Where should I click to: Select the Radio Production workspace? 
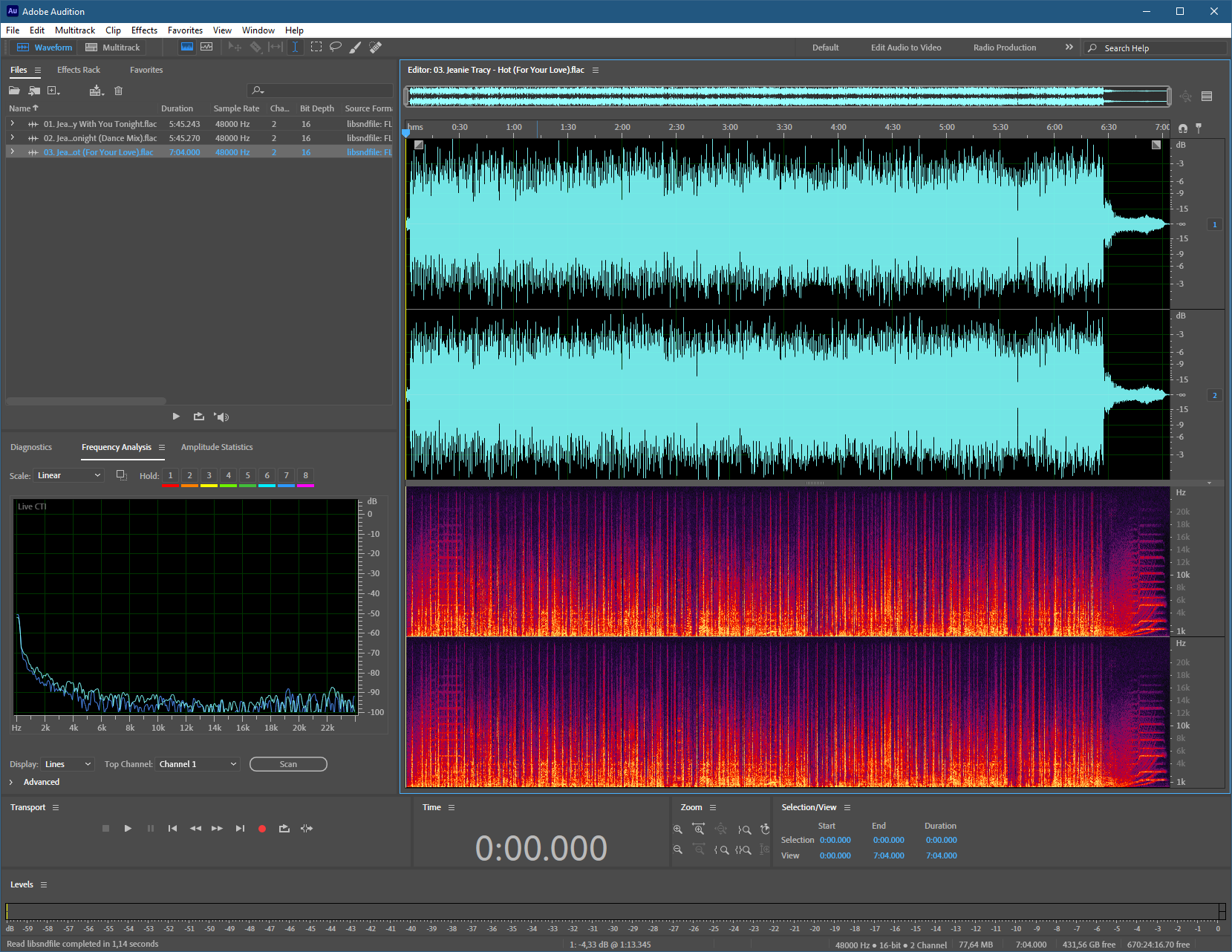tap(1005, 48)
